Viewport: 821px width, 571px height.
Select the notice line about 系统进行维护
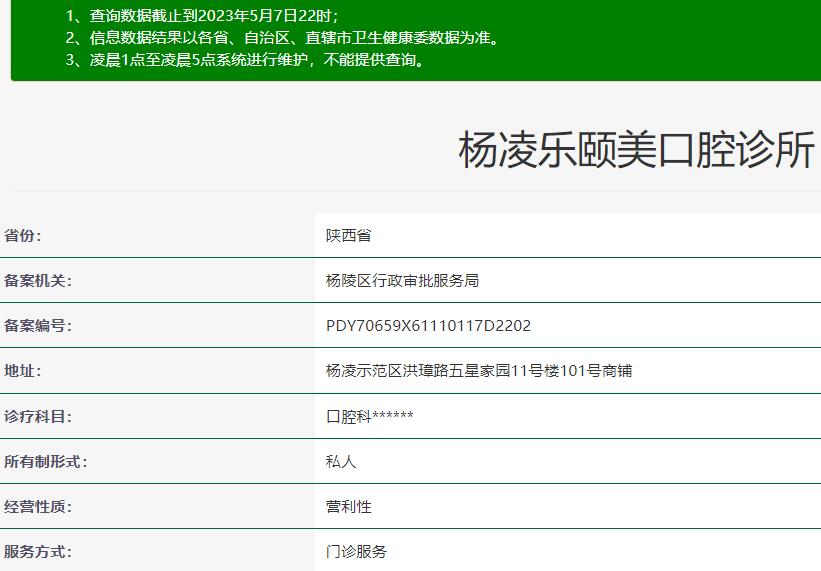245,60
